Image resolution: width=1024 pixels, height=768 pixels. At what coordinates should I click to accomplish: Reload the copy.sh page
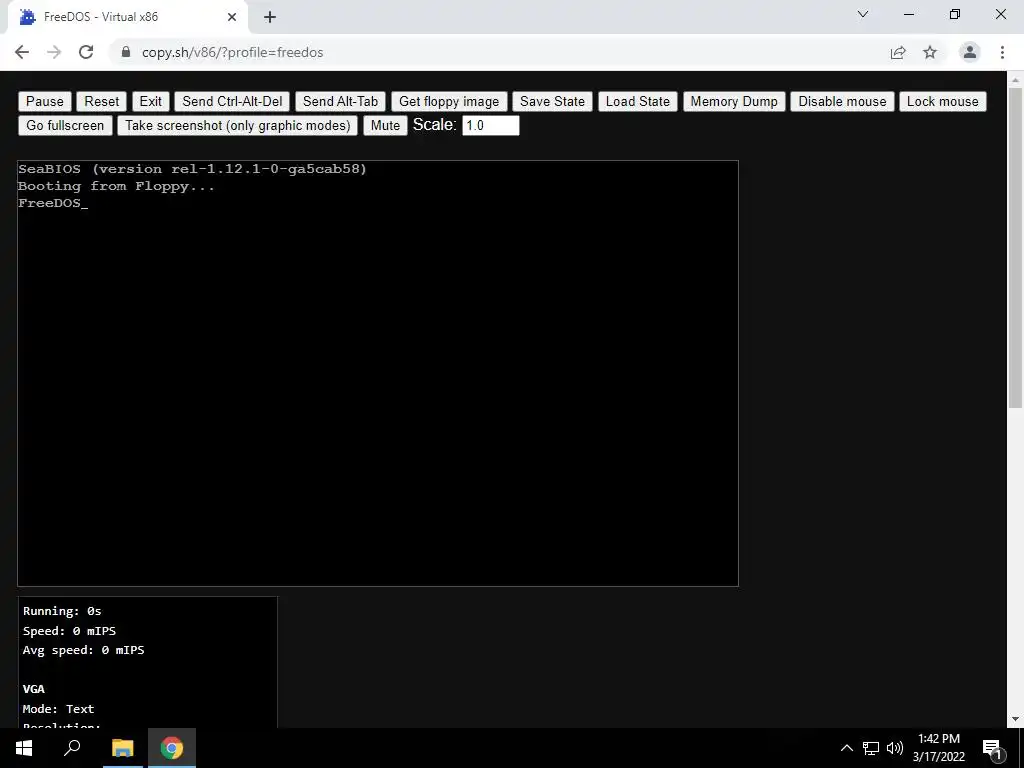86,52
